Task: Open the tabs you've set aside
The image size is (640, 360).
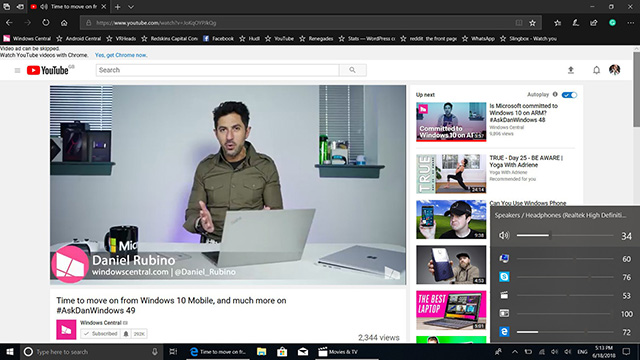Action: (7, 7)
